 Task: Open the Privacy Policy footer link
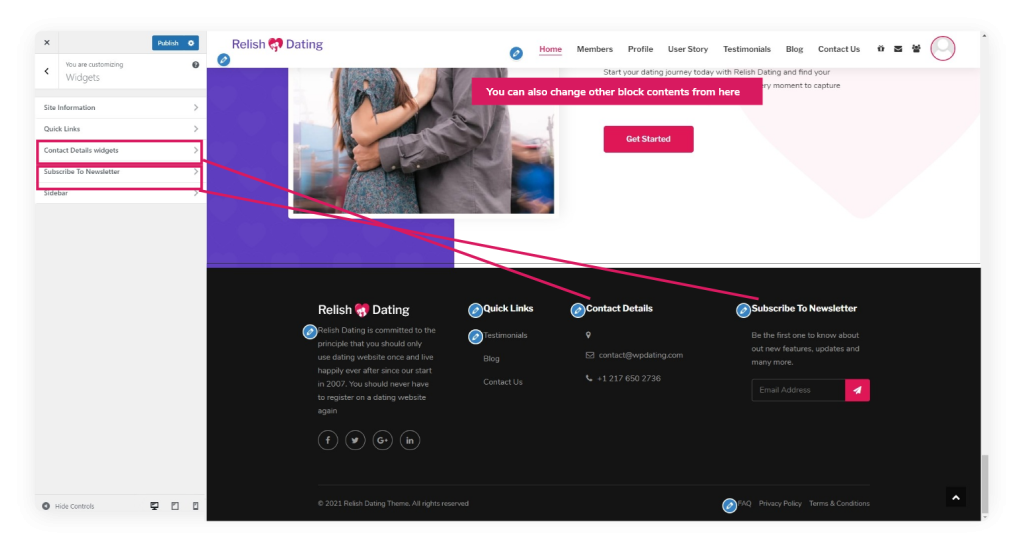tap(780, 504)
